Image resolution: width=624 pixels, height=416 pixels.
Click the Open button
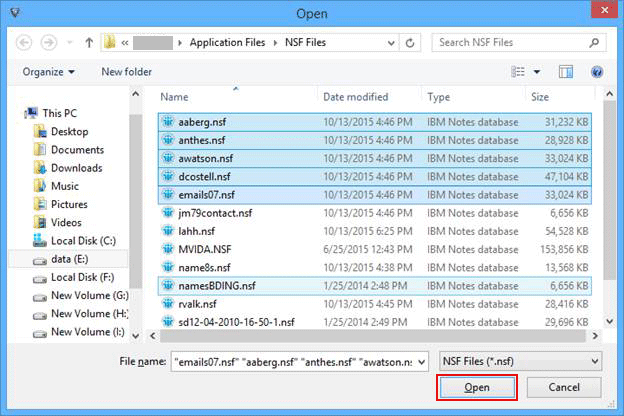[x=476, y=387]
